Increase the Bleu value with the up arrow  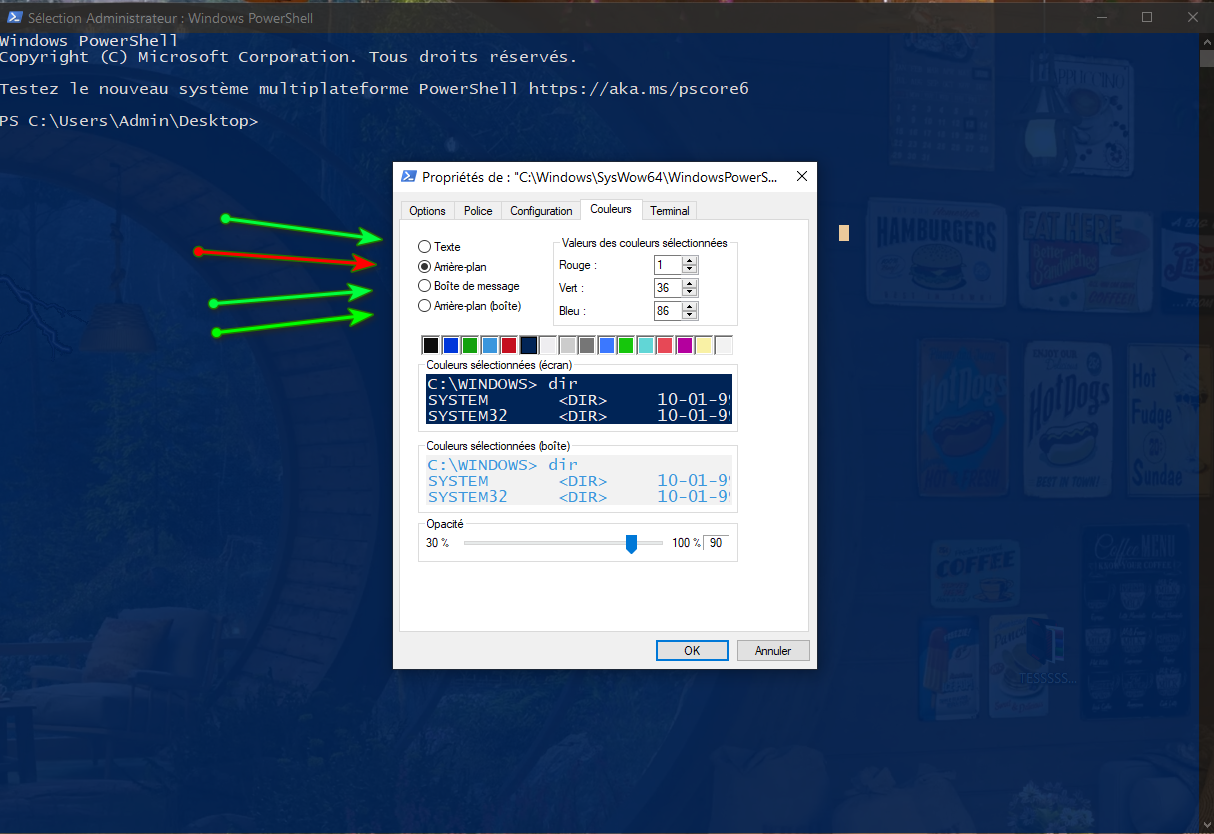pos(690,307)
